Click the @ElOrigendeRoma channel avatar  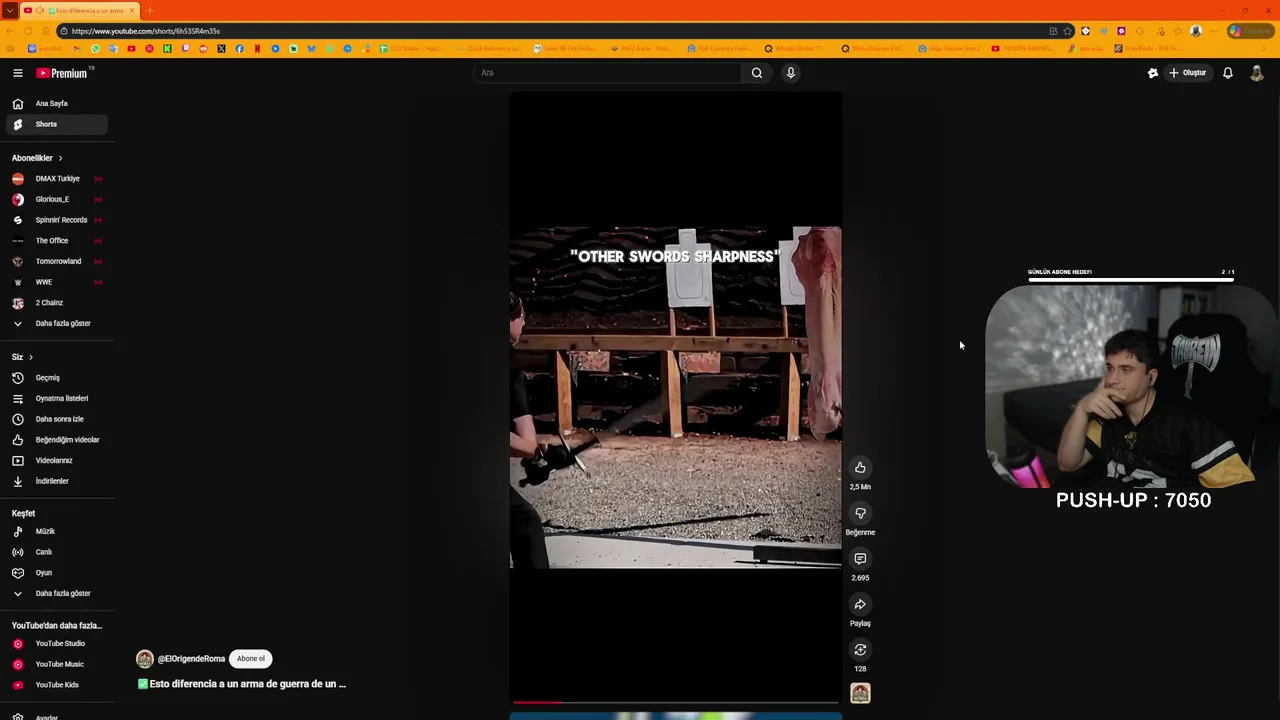tap(145, 659)
